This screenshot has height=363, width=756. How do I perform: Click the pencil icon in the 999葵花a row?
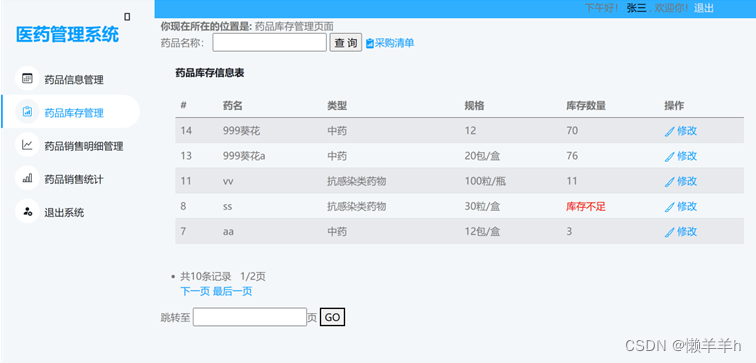pyautogui.click(x=669, y=157)
